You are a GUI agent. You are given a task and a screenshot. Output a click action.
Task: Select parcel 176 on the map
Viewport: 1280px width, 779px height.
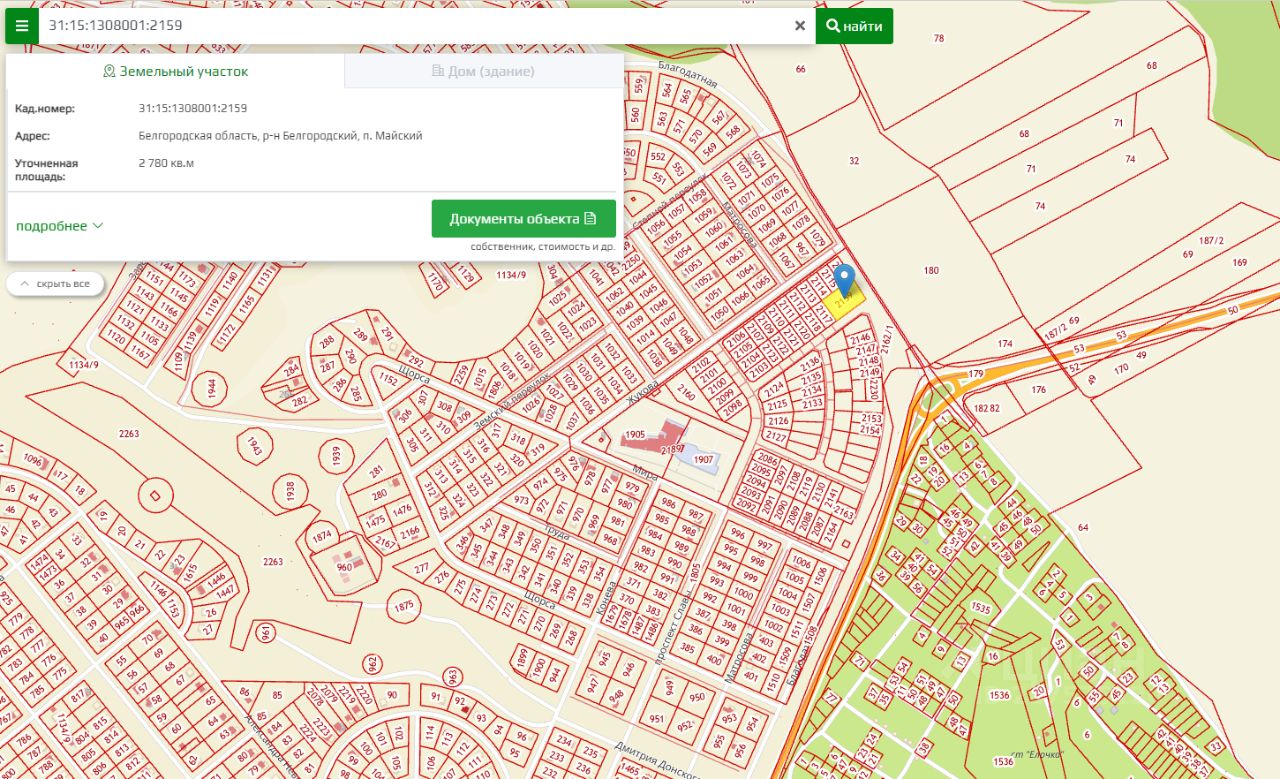[1038, 390]
